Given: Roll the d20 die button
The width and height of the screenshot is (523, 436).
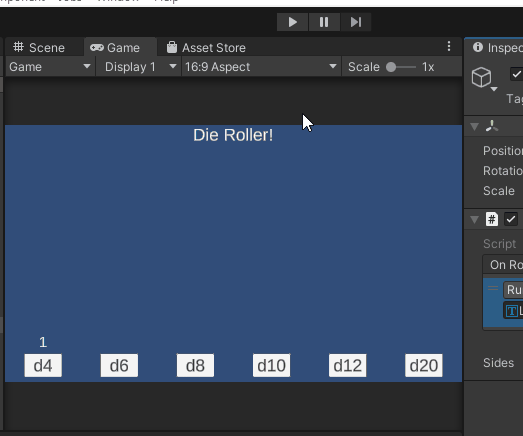Looking at the screenshot, I should pyautogui.click(x=424, y=366).
